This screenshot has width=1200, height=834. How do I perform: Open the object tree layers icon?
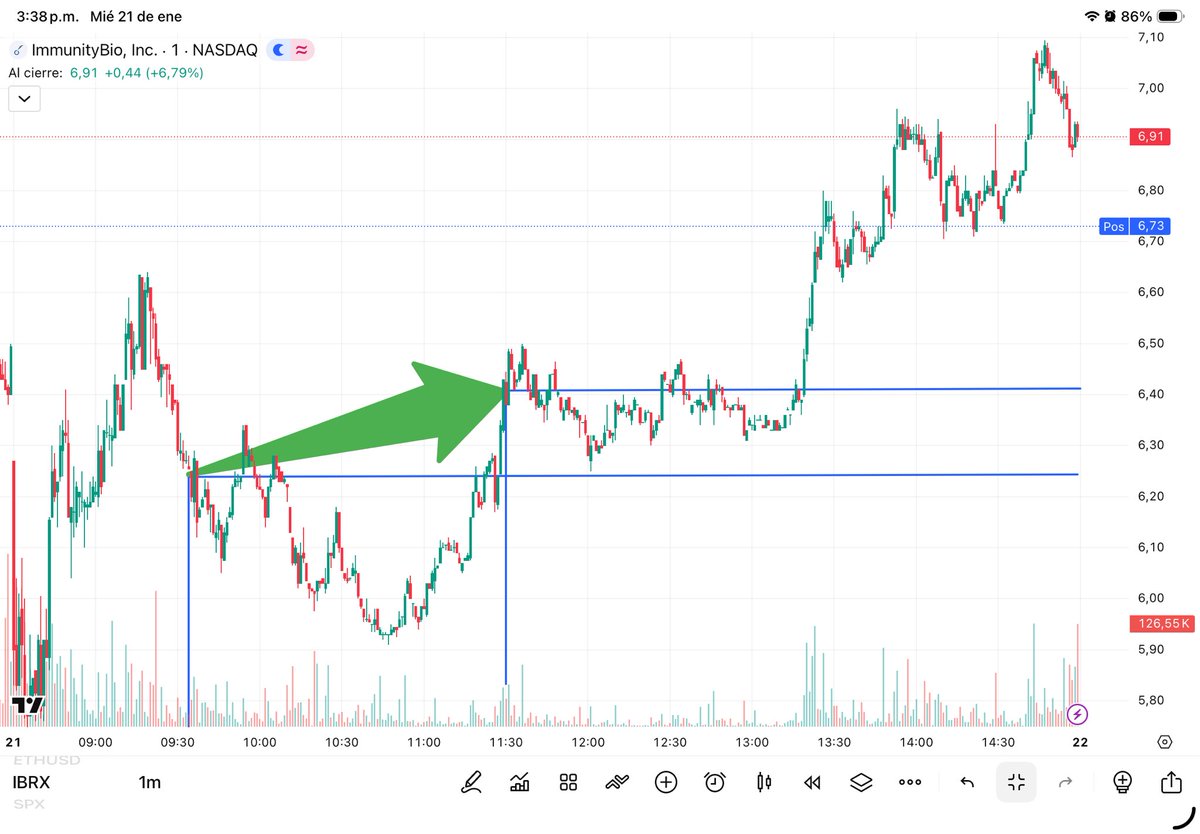(861, 783)
